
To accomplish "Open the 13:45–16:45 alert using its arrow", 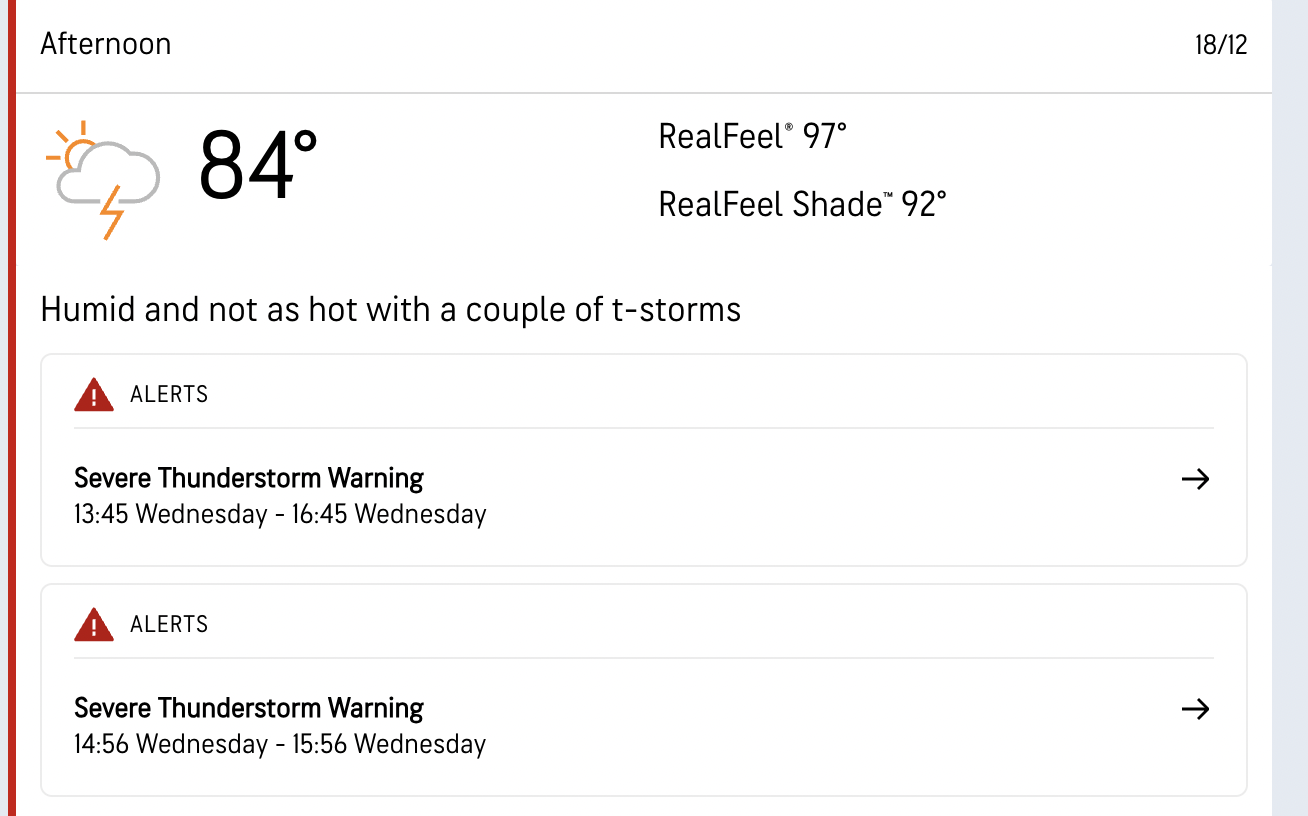I will (x=1195, y=479).
